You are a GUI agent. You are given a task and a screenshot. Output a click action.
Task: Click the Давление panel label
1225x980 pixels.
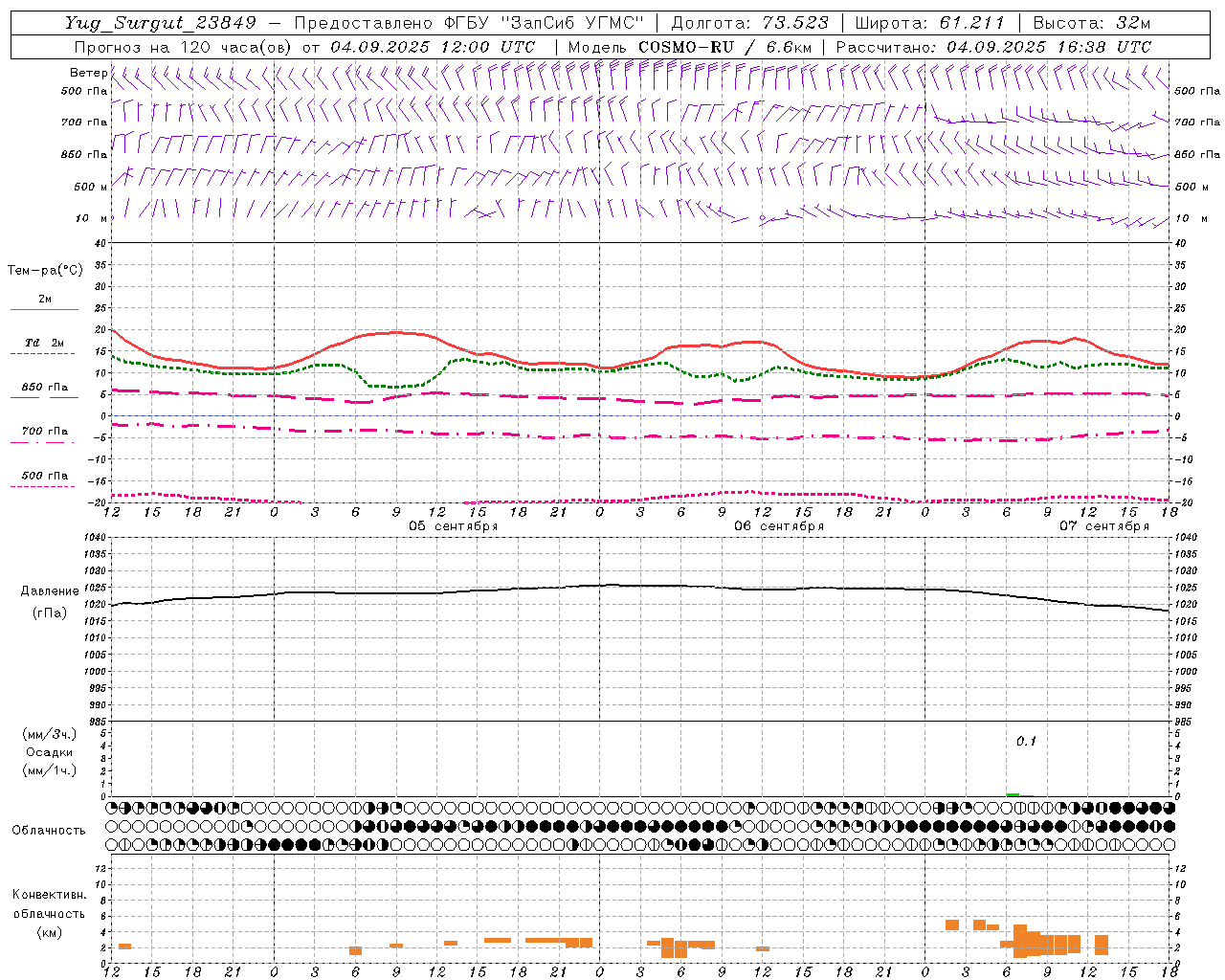pos(49,591)
